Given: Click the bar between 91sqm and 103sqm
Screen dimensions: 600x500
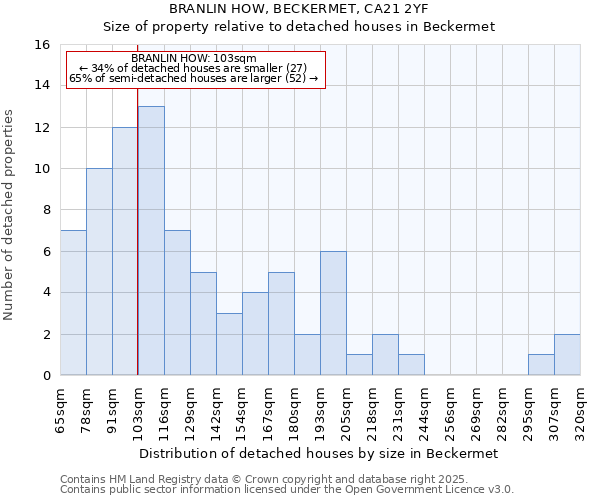Looking at the screenshot, I should 125,251.
